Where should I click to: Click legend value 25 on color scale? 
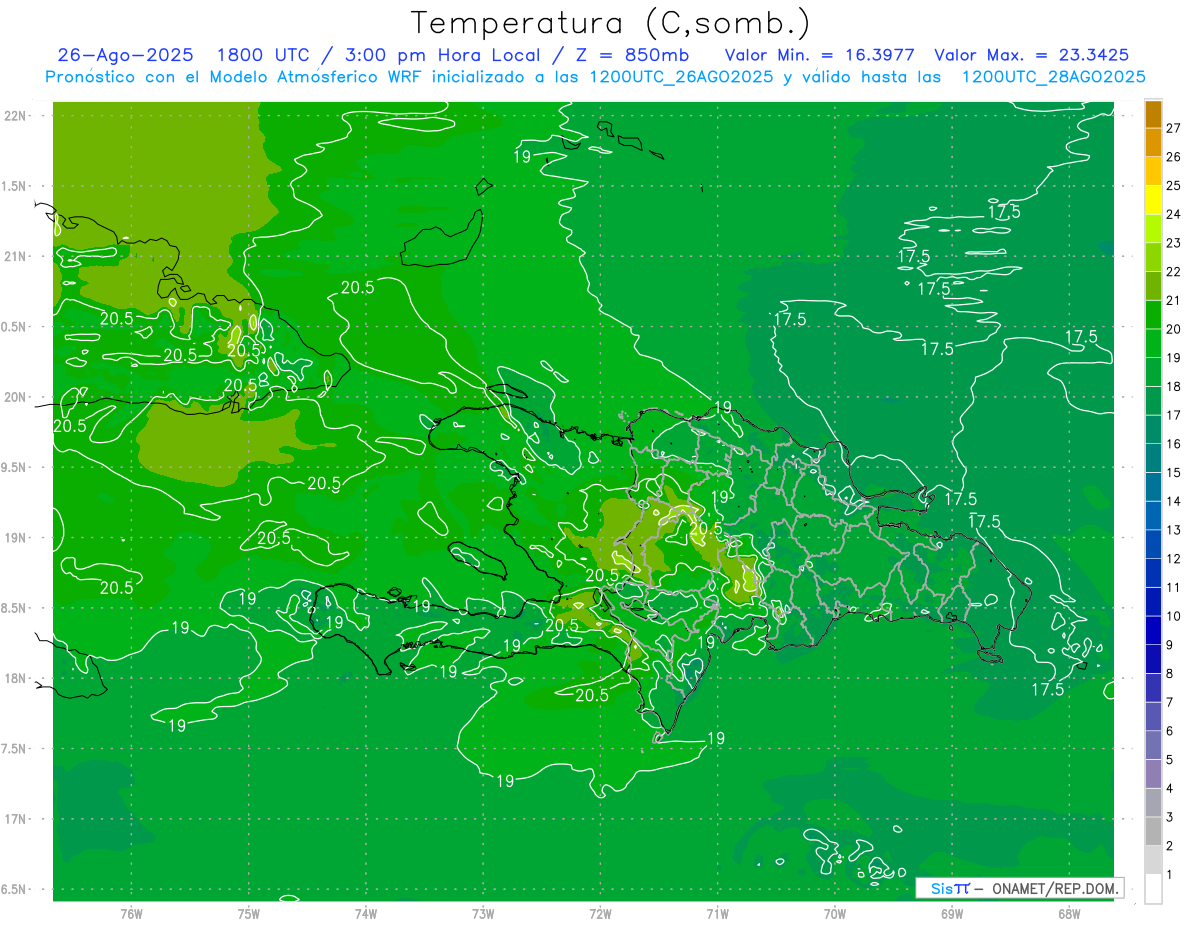1174,185
